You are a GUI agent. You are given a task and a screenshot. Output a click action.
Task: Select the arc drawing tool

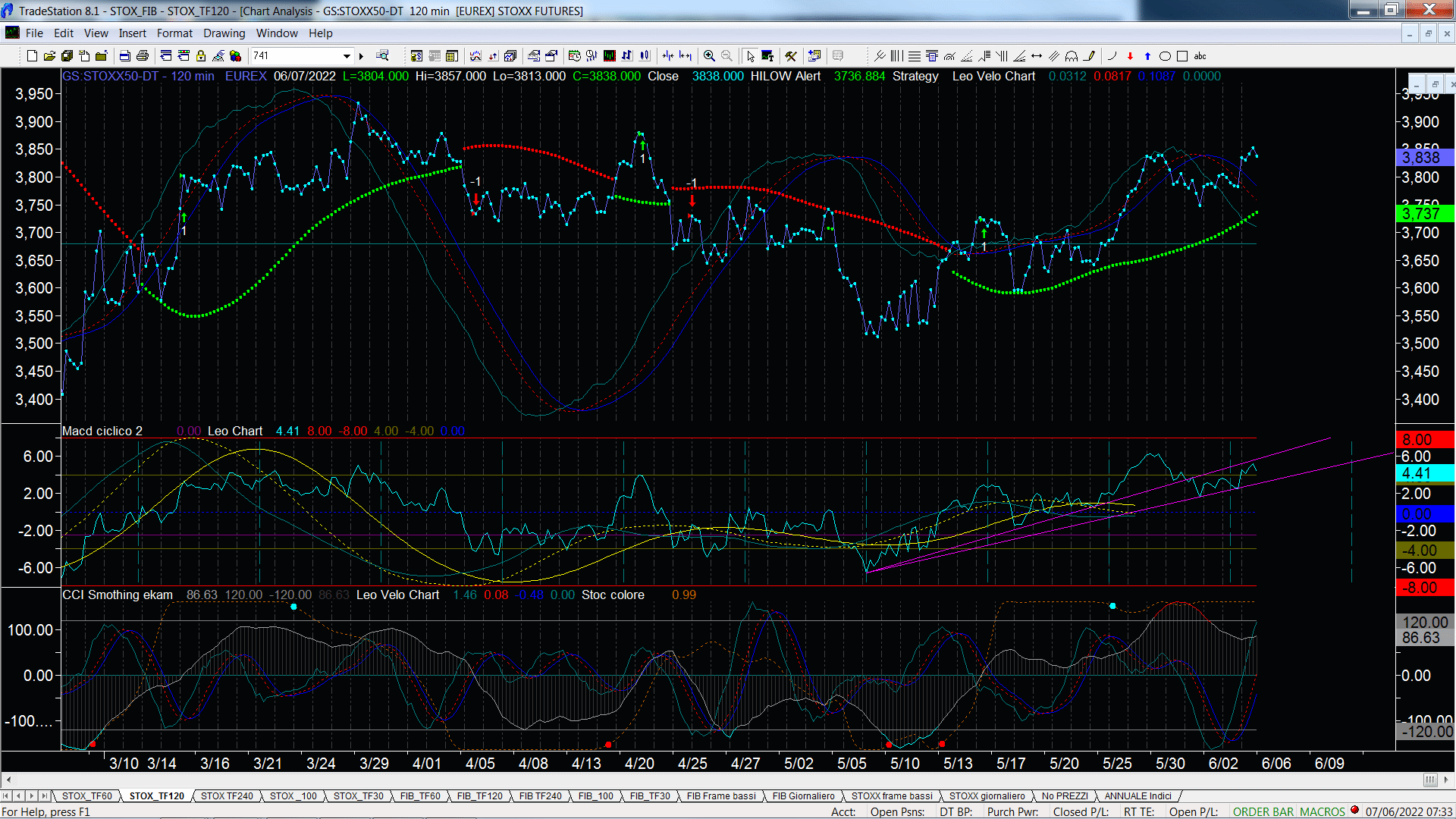pyautogui.click(x=1112, y=56)
